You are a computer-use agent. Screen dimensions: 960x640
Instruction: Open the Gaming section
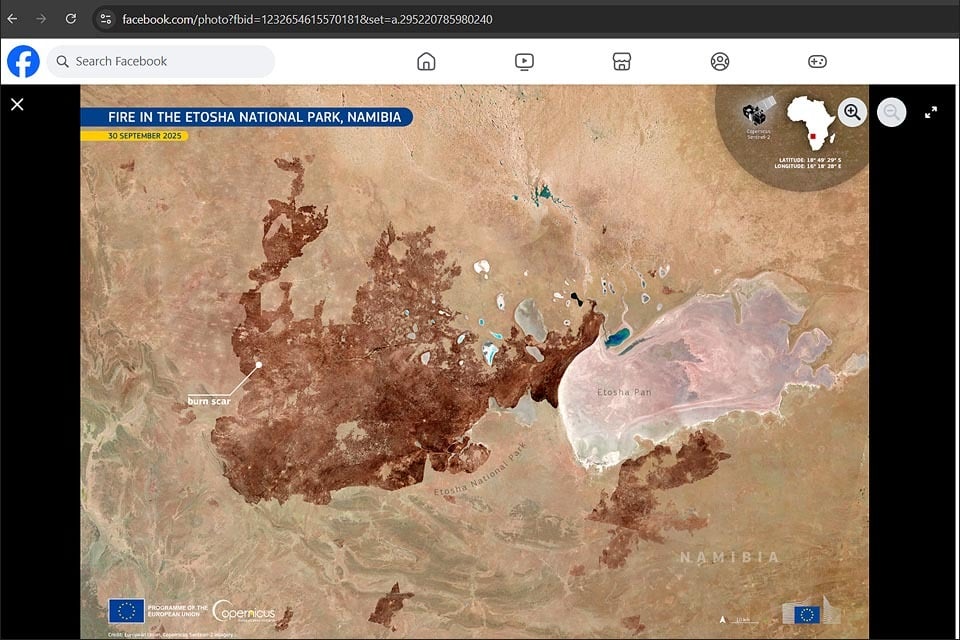pyautogui.click(x=817, y=61)
